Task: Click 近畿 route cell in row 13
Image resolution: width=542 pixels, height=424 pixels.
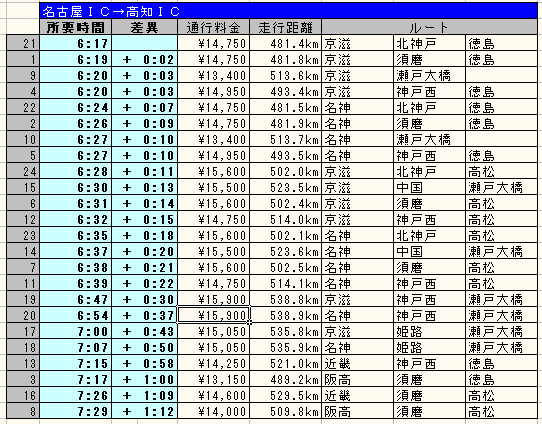Action: 358,364
